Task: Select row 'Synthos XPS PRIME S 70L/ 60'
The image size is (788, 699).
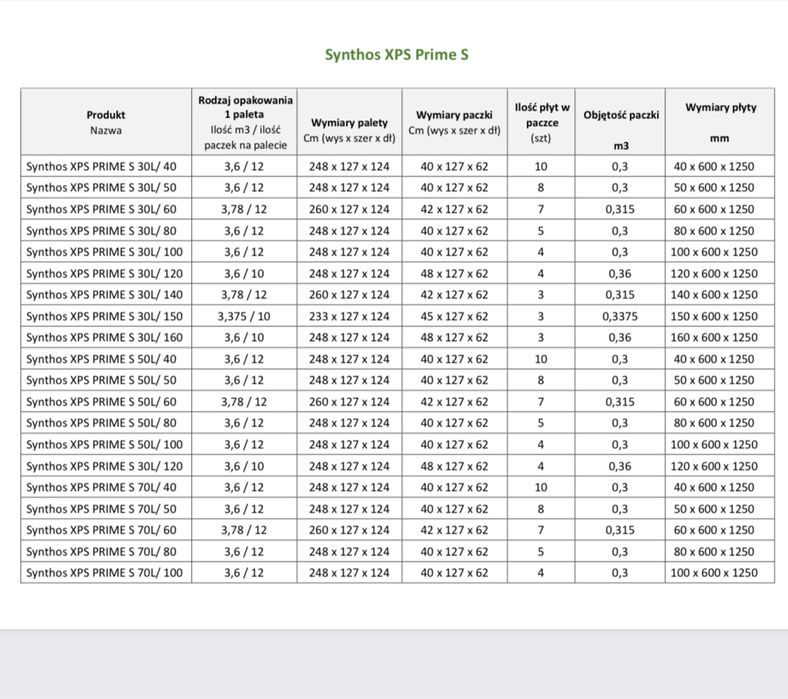Action: click(398, 530)
